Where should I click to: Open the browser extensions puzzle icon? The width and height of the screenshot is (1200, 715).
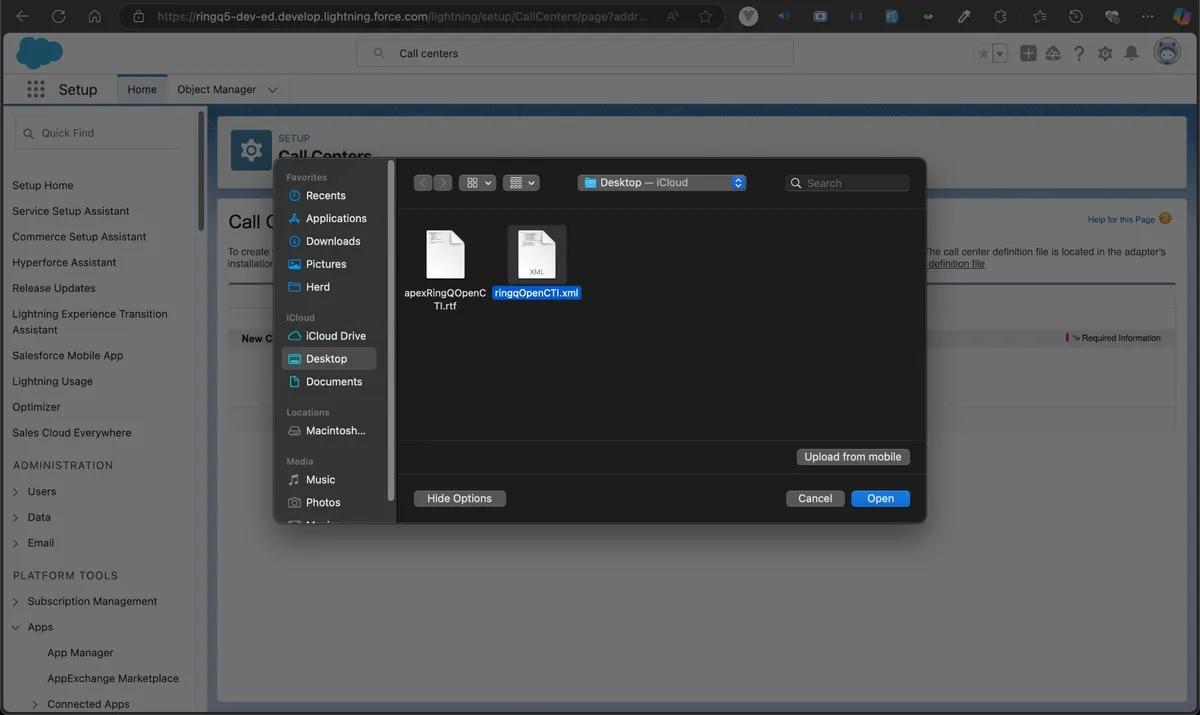(x=1000, y=16)
